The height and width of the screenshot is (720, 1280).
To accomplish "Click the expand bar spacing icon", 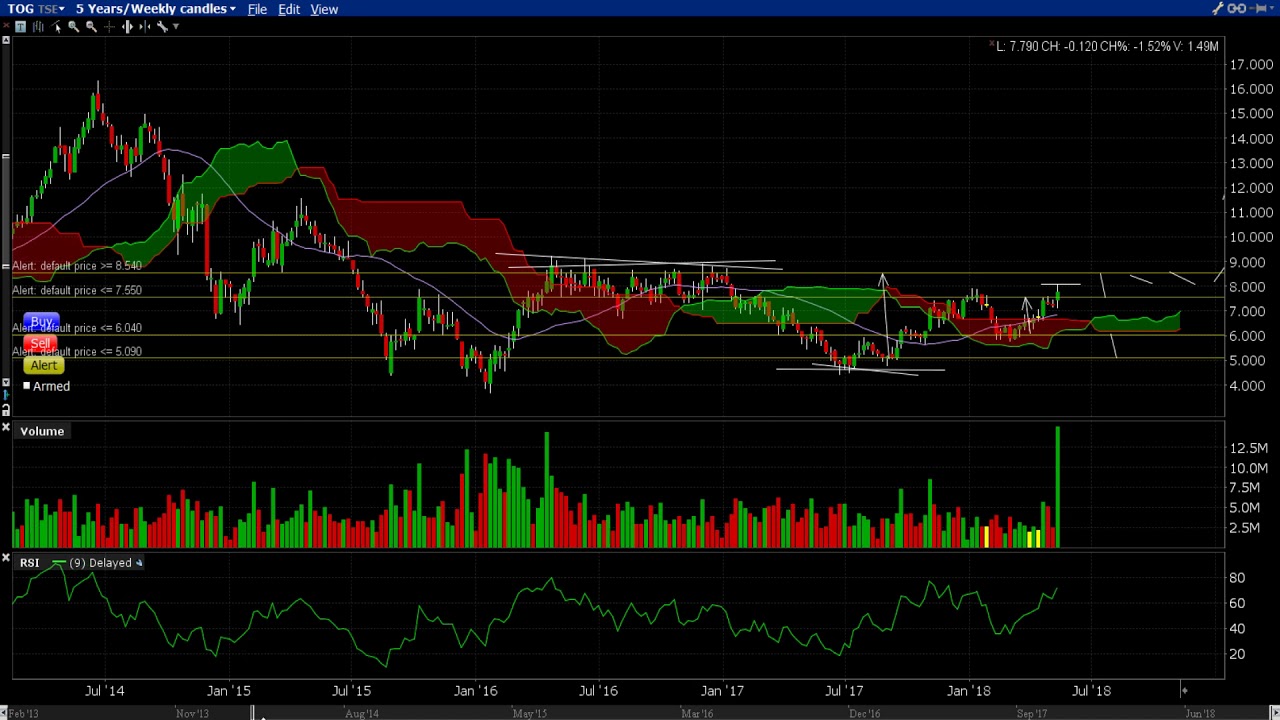I will tap(127, 27).
